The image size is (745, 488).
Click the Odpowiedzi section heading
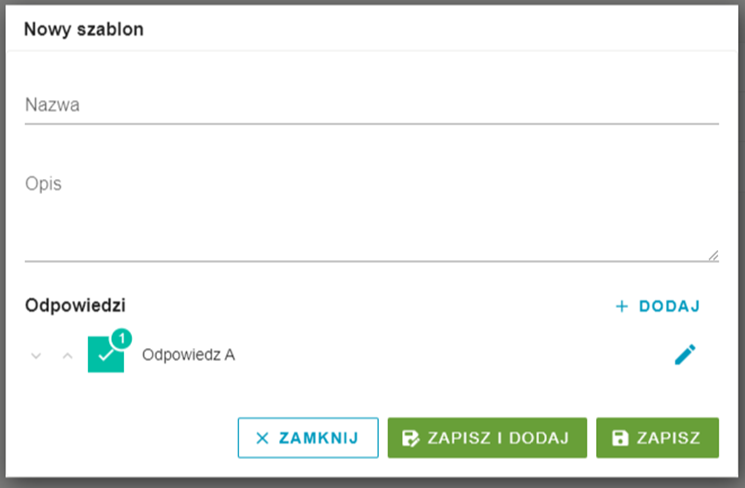[75, 305]
